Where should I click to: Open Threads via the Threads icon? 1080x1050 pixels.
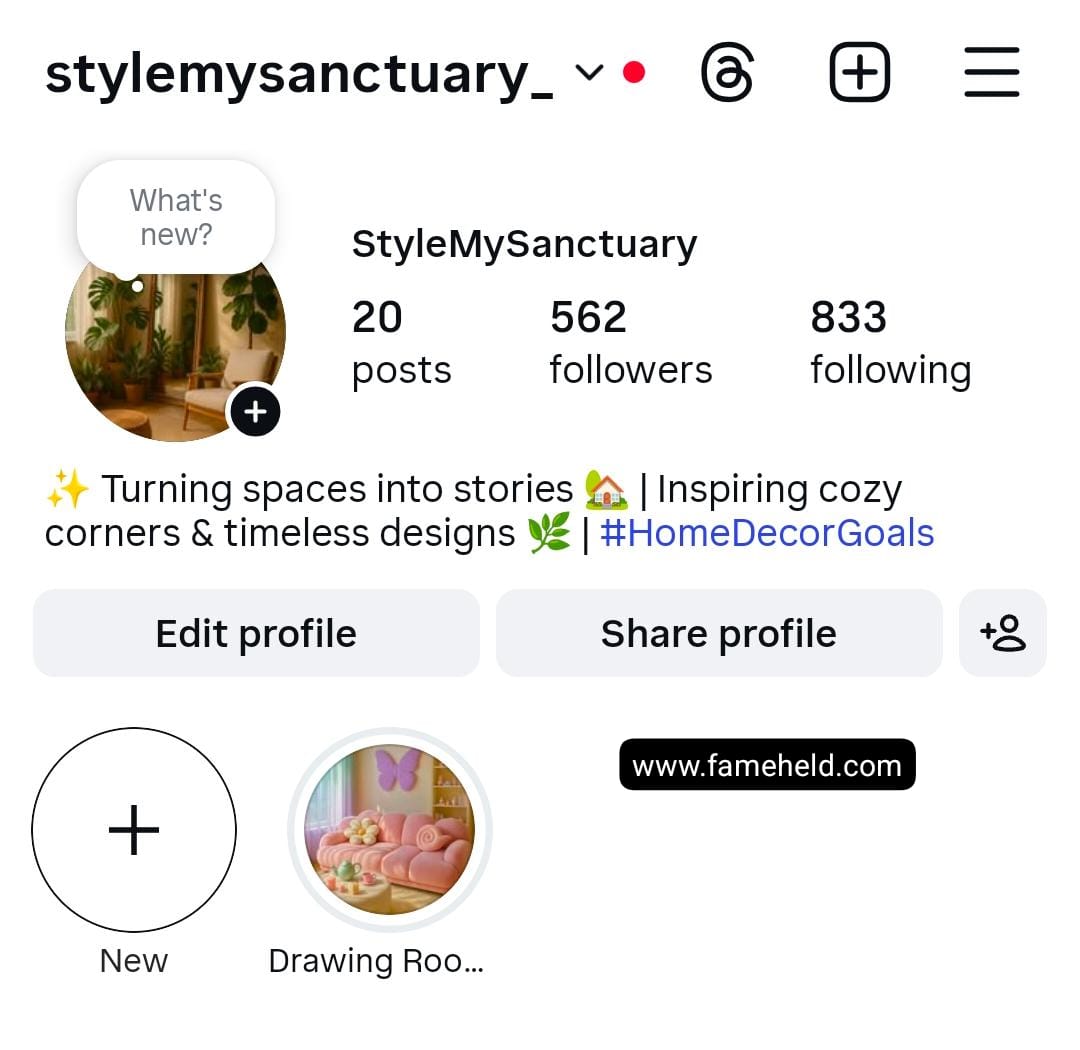pos(727,73)
